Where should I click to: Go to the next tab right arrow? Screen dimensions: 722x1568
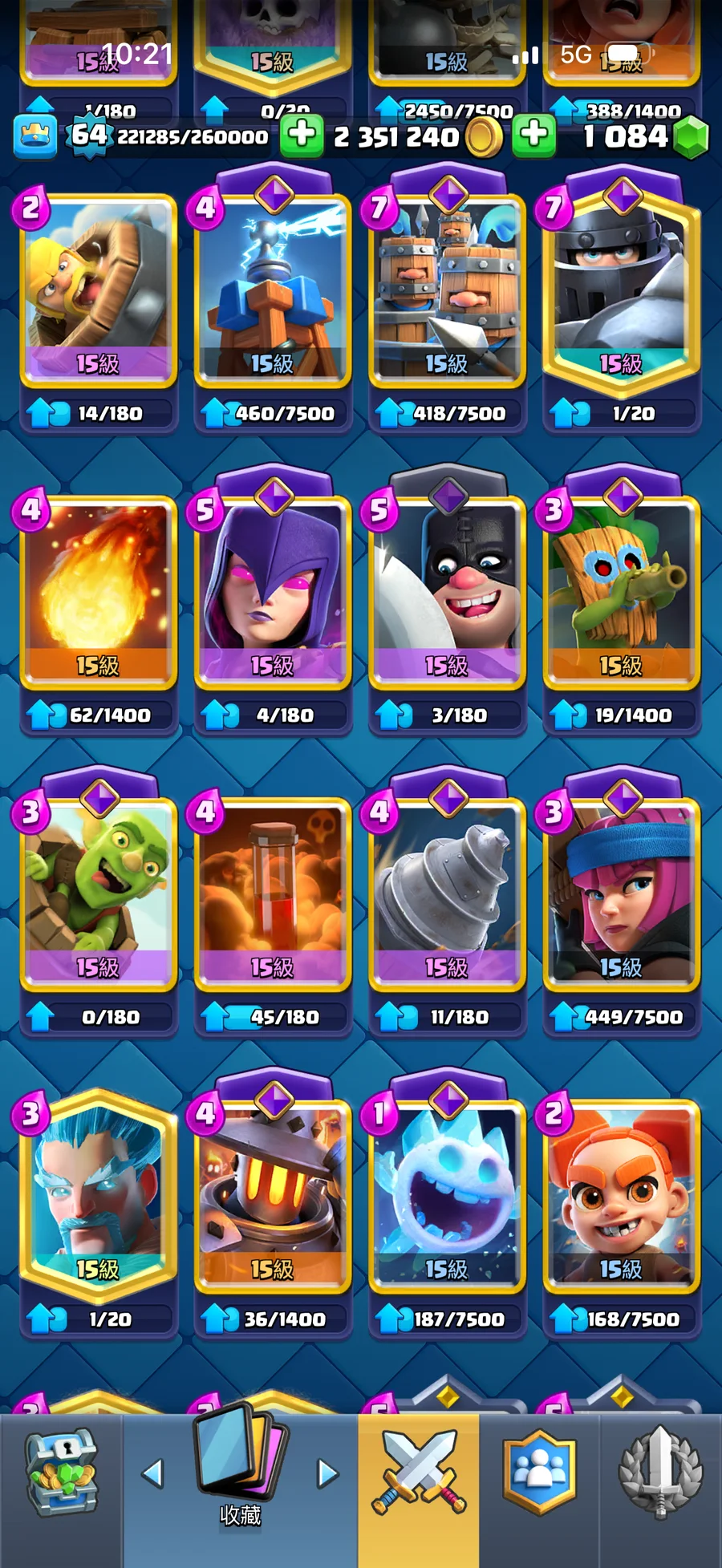327,1473
